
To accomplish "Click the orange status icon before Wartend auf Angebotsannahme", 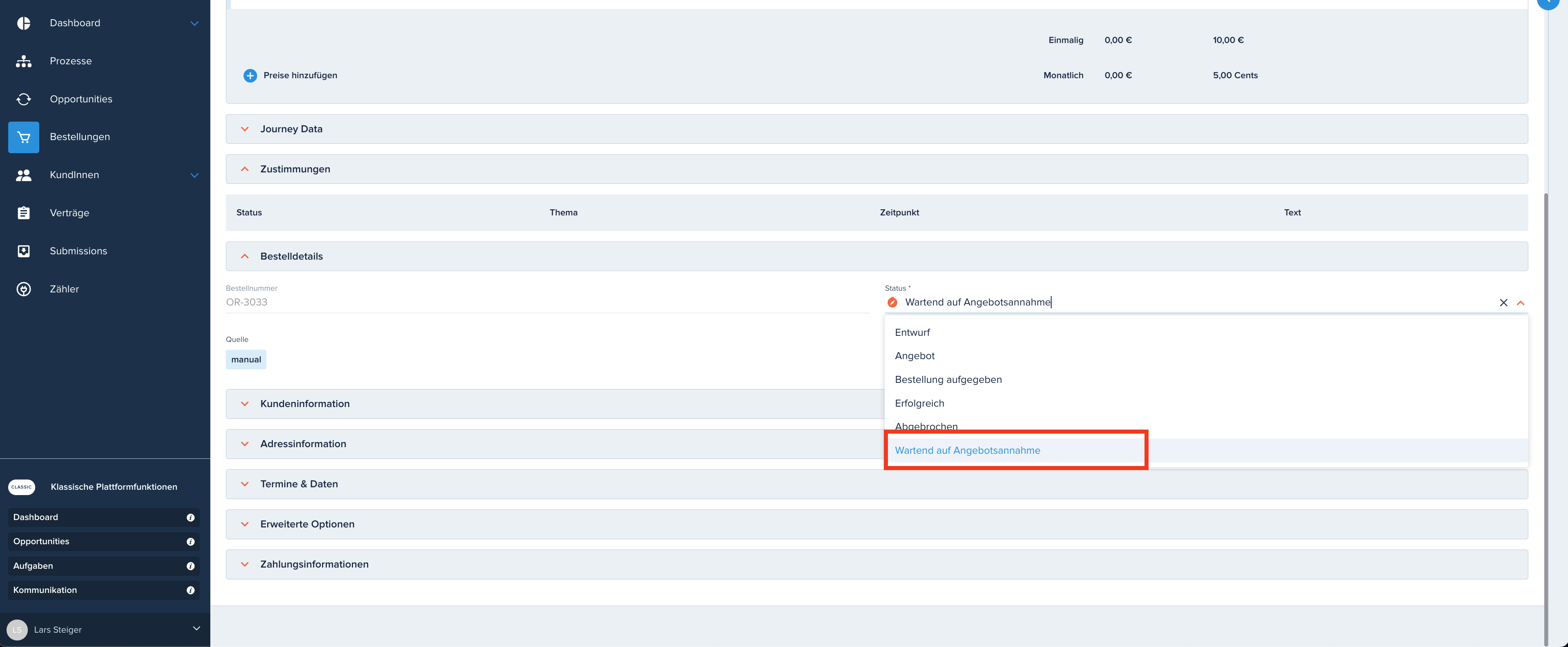I will (892, 302).
